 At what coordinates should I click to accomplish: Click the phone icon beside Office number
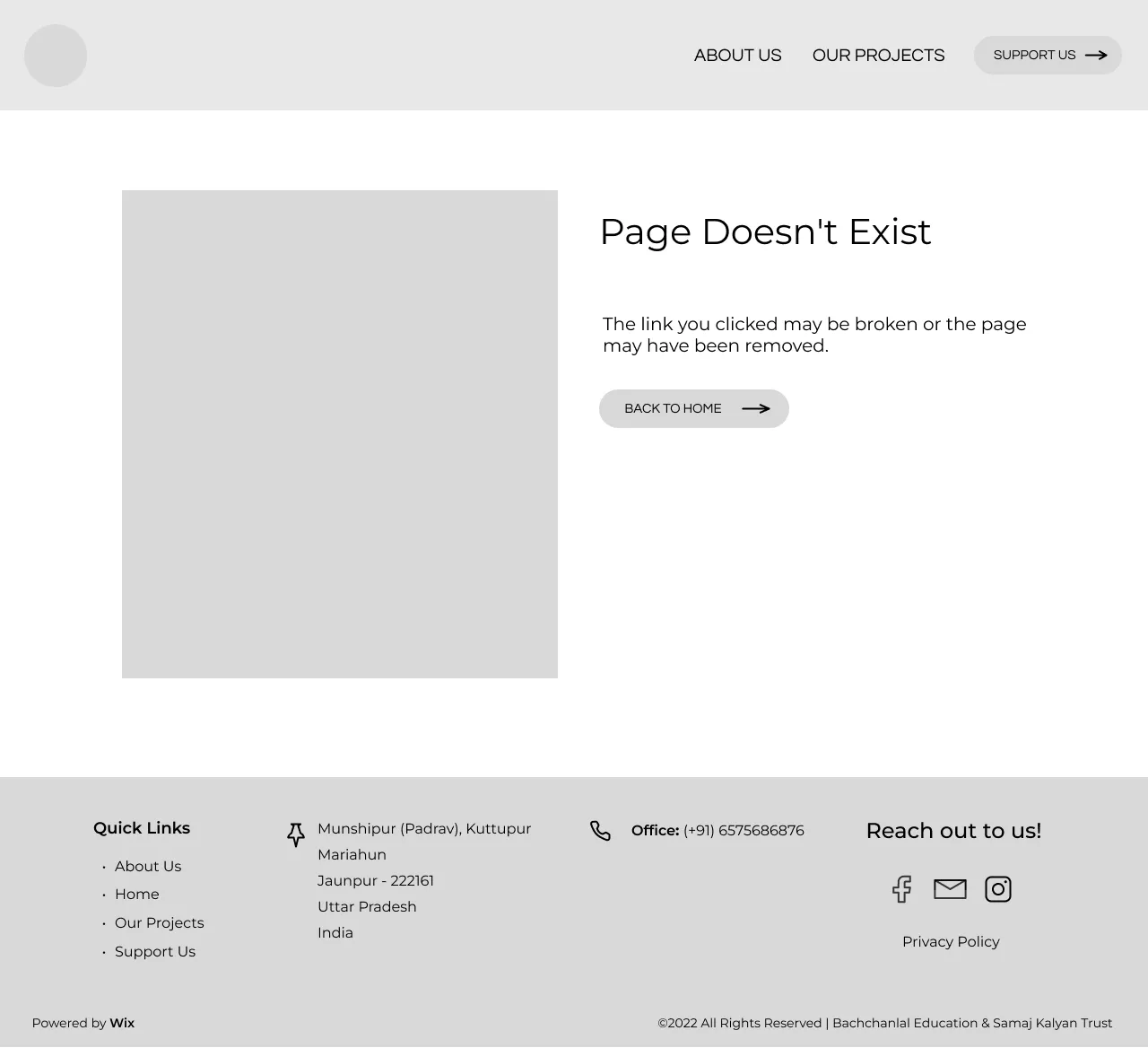(x=600, y=830)
